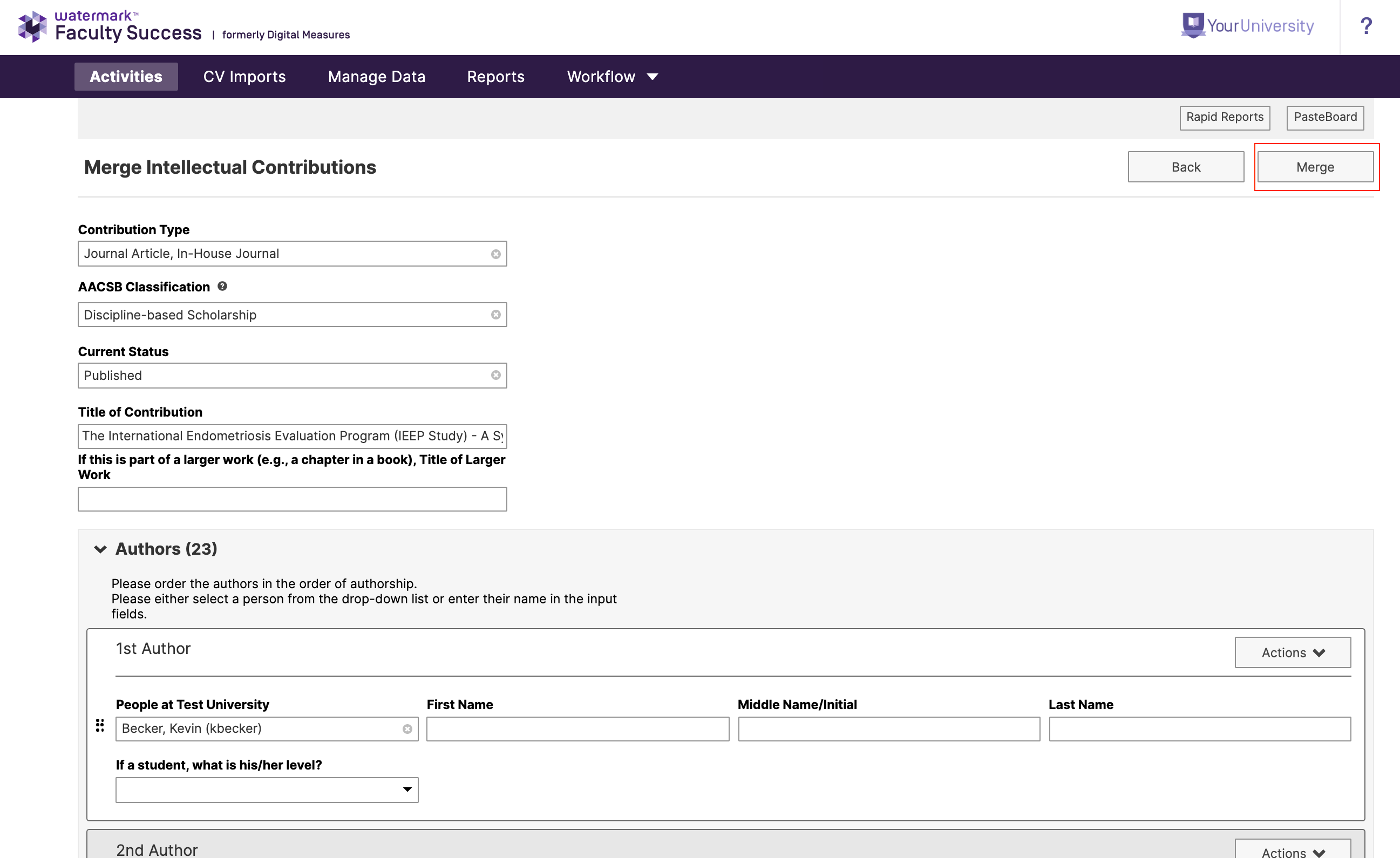Open the Reports tab
Screen dimensions: 1400x858
click(495, 77)
